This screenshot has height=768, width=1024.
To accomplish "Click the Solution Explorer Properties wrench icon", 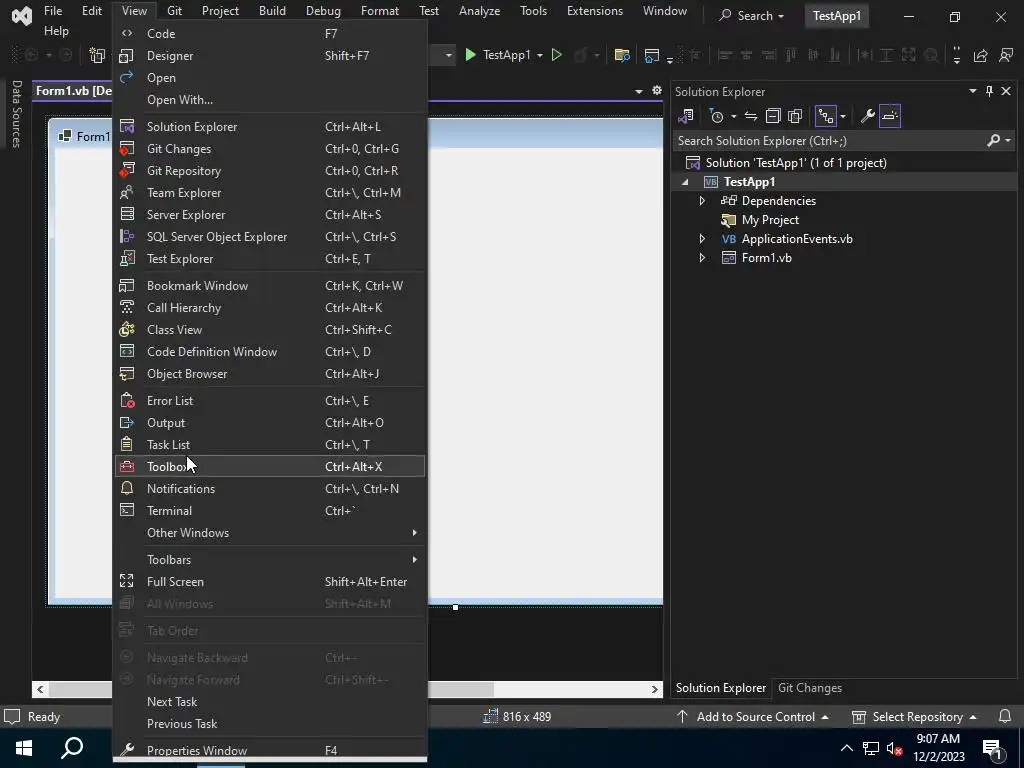I will pos(867,116).
